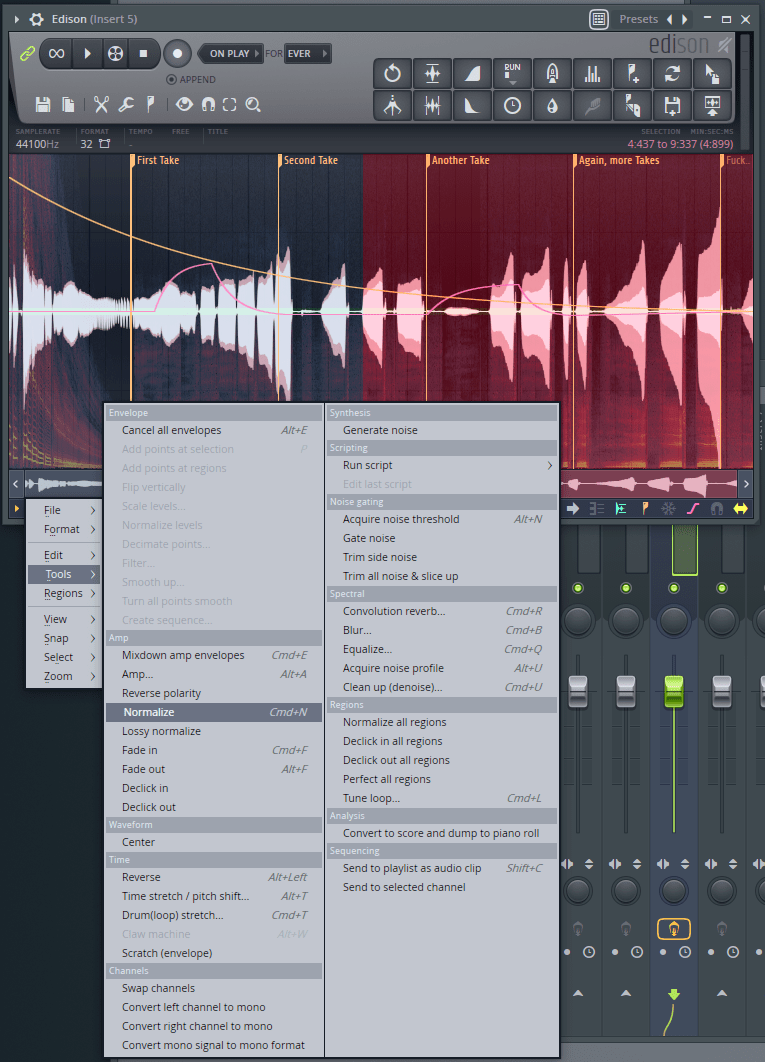Click the flag marker icon
The width and height of the screenshot is (765, 1062).
(150, 104)
